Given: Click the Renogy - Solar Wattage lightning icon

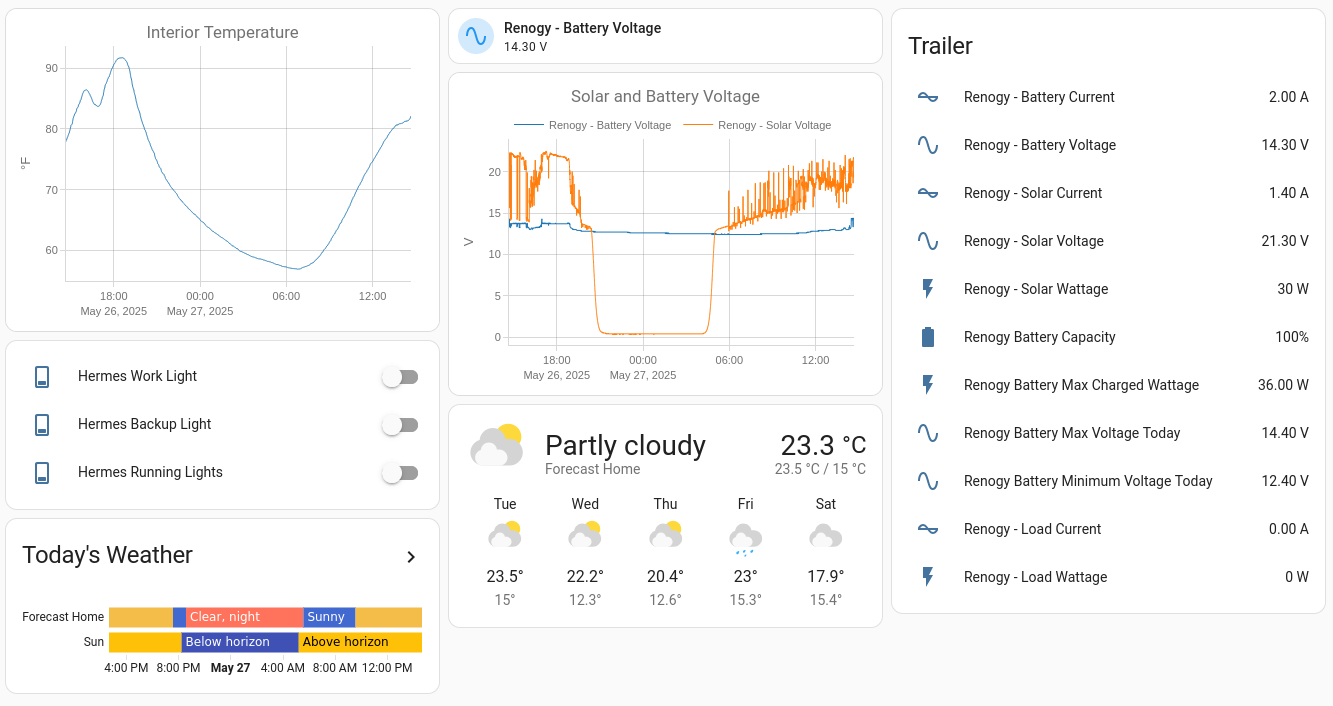Looking at the screenshot, I should coord(928,289).
